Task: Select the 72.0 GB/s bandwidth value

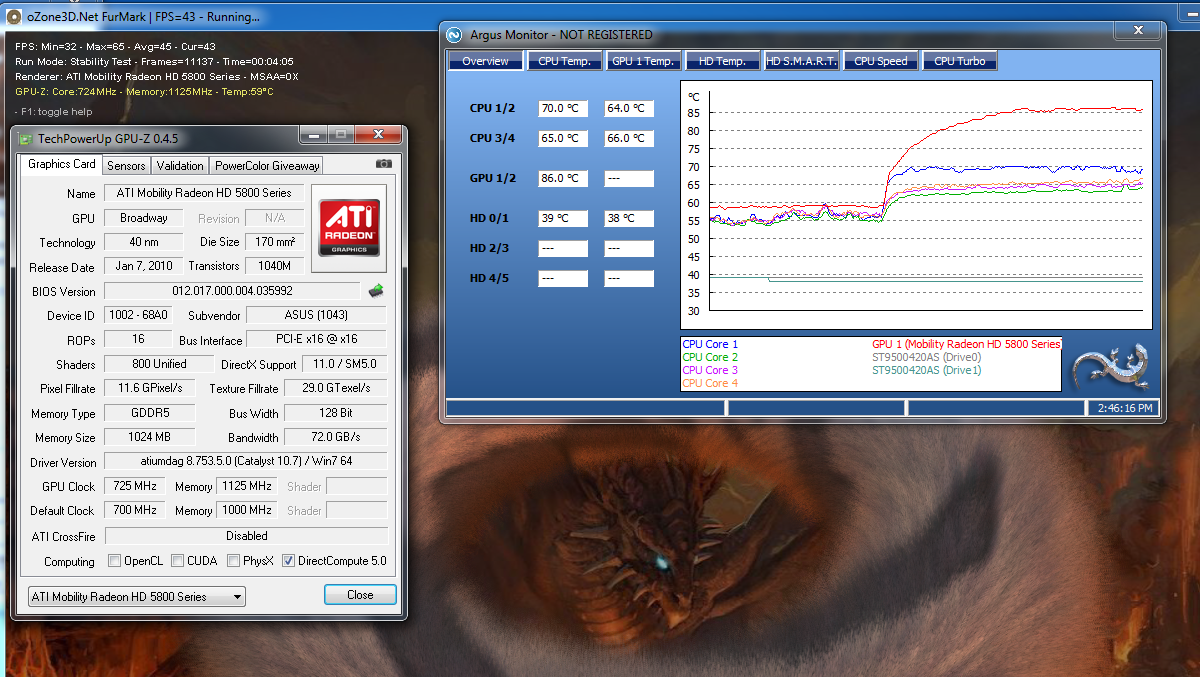Action: coord(336,438)
